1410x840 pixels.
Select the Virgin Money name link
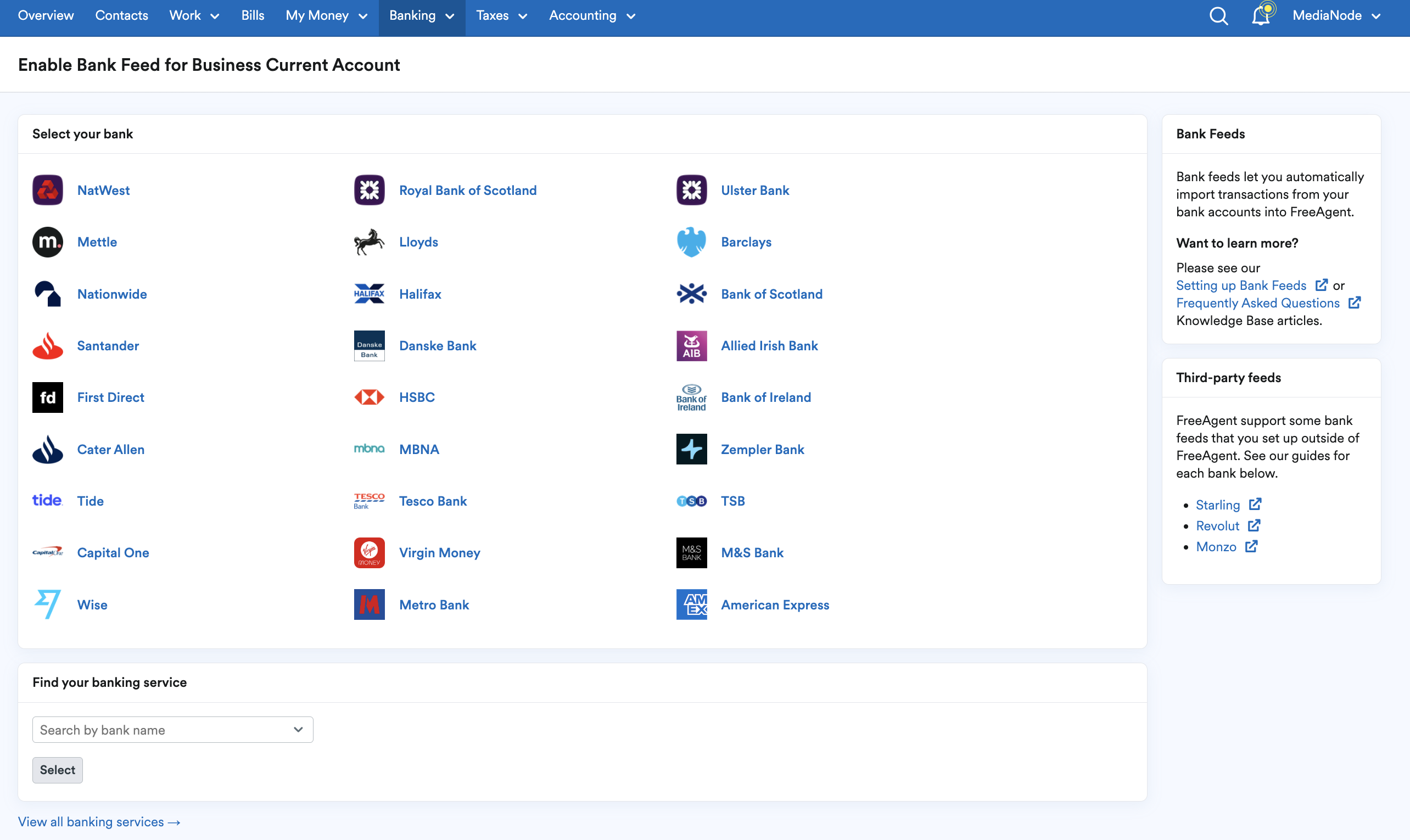(440, 553)
